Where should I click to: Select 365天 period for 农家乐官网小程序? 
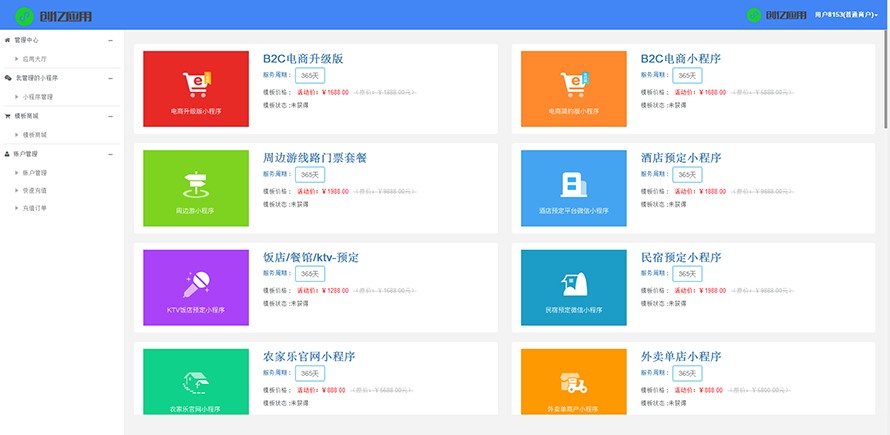310,373
